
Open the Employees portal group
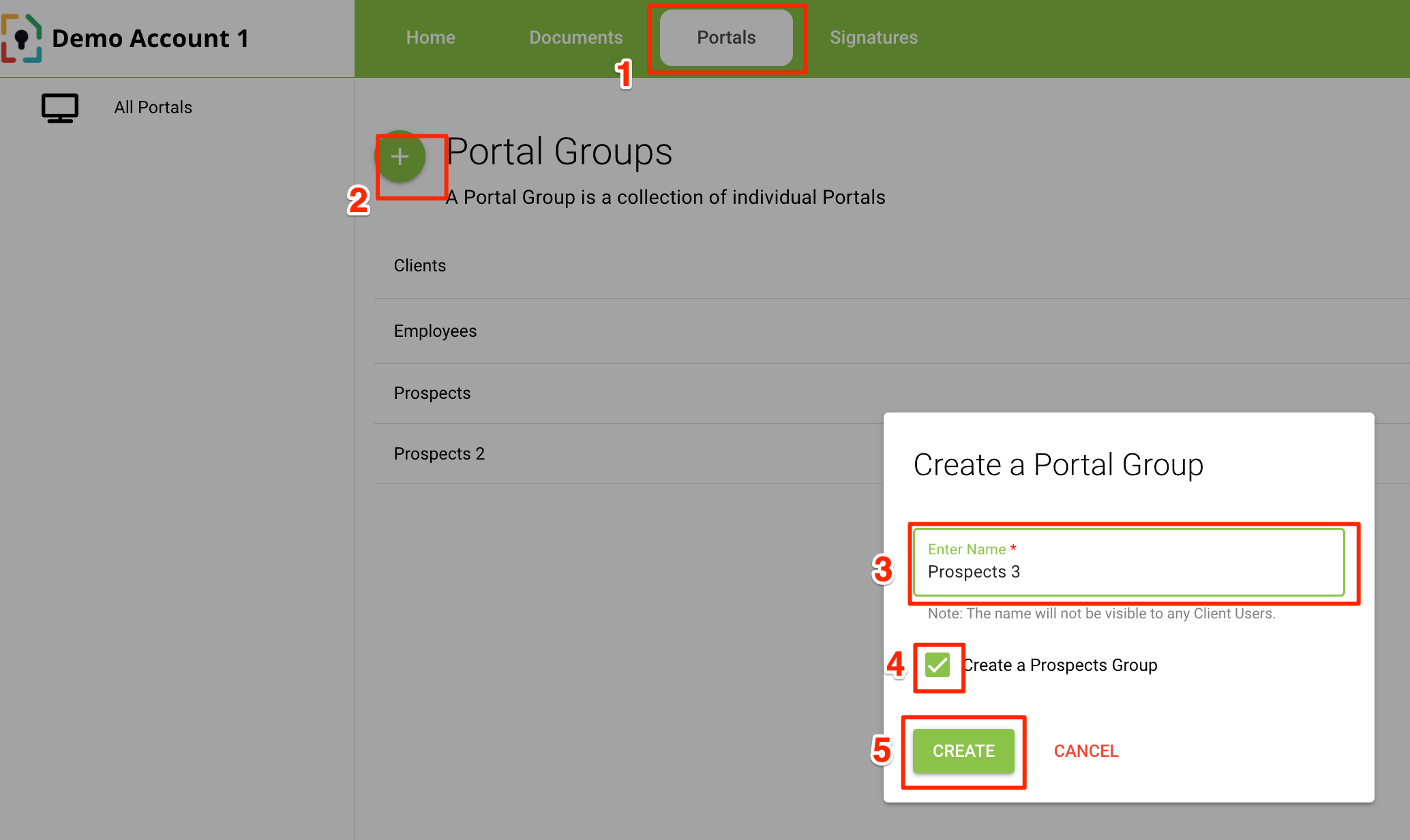click(x=435, y=331)
